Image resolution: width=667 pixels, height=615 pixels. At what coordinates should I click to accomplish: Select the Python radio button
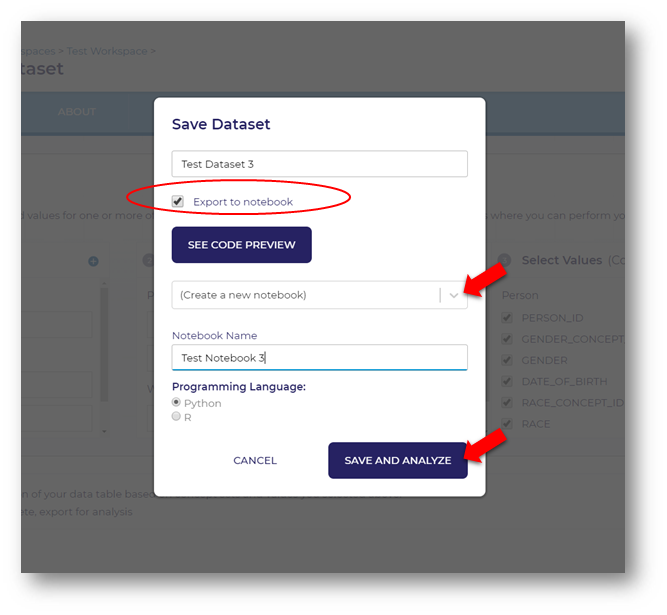pos(177,402)
